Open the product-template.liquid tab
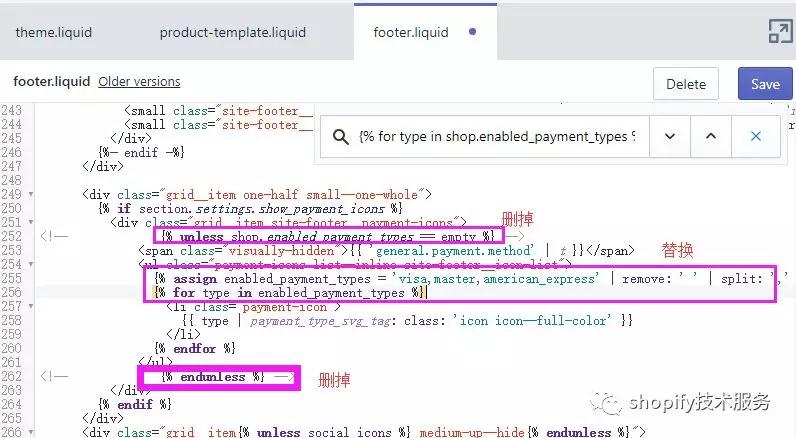796x438 pixels. pos(233,32)
